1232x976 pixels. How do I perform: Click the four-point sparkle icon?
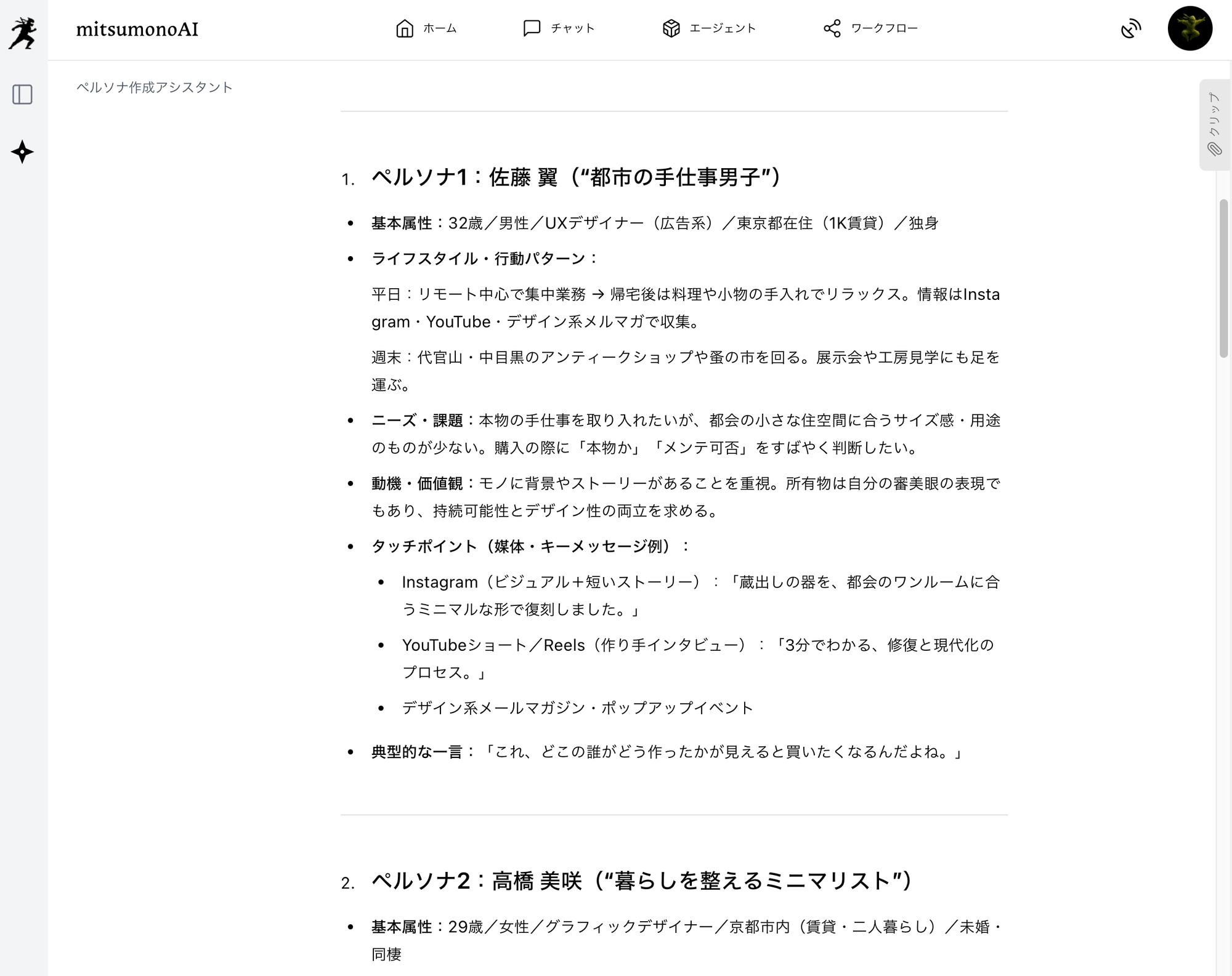pyautogui.click(x=23, y=151)
